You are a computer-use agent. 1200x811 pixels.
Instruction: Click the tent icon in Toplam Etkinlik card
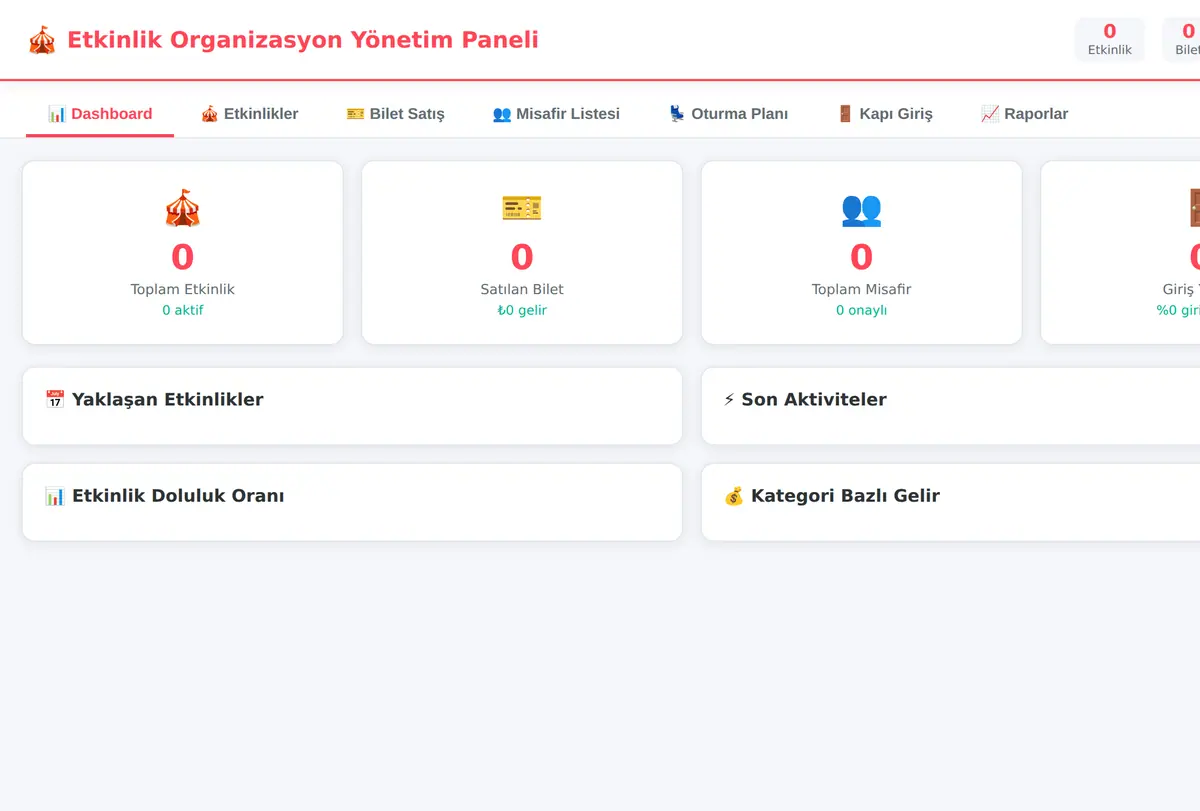pyautogui.click(x=182, y=208)
